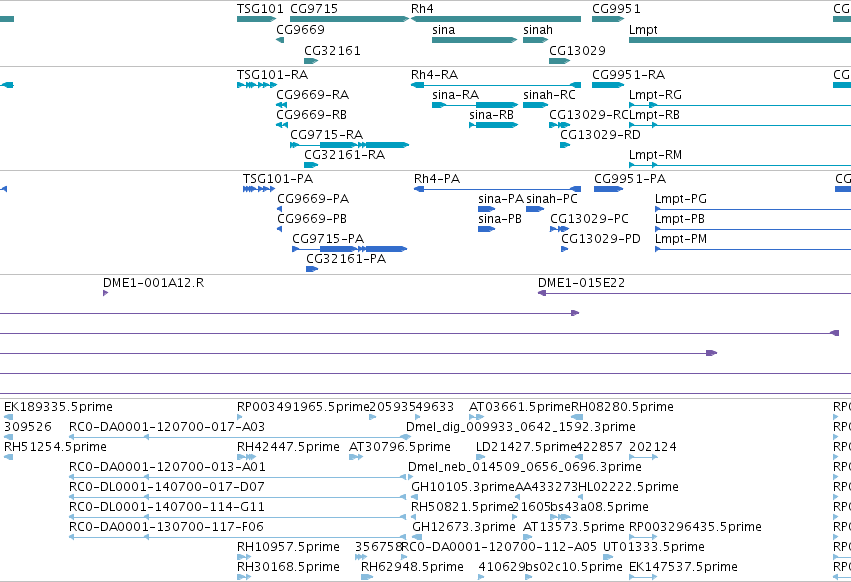
Task: Click the CG9715 gene feature
Action: tap(350, 19)
